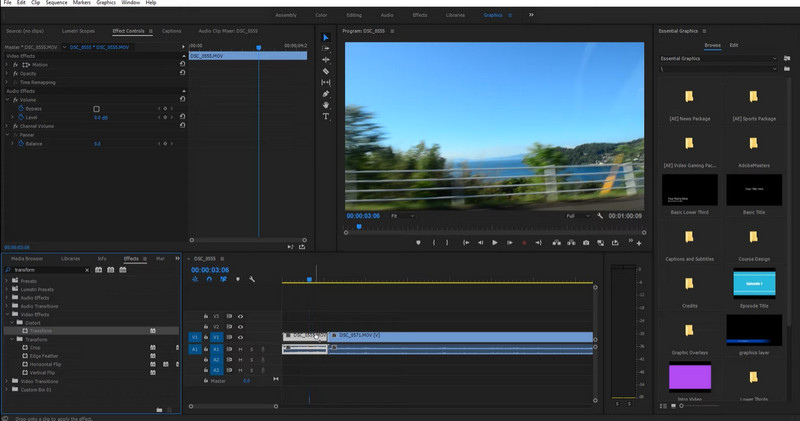Toggle lock on track V3
Viewport: 800px width, 421px height.
pyautogui.click(x=206, y=316)
